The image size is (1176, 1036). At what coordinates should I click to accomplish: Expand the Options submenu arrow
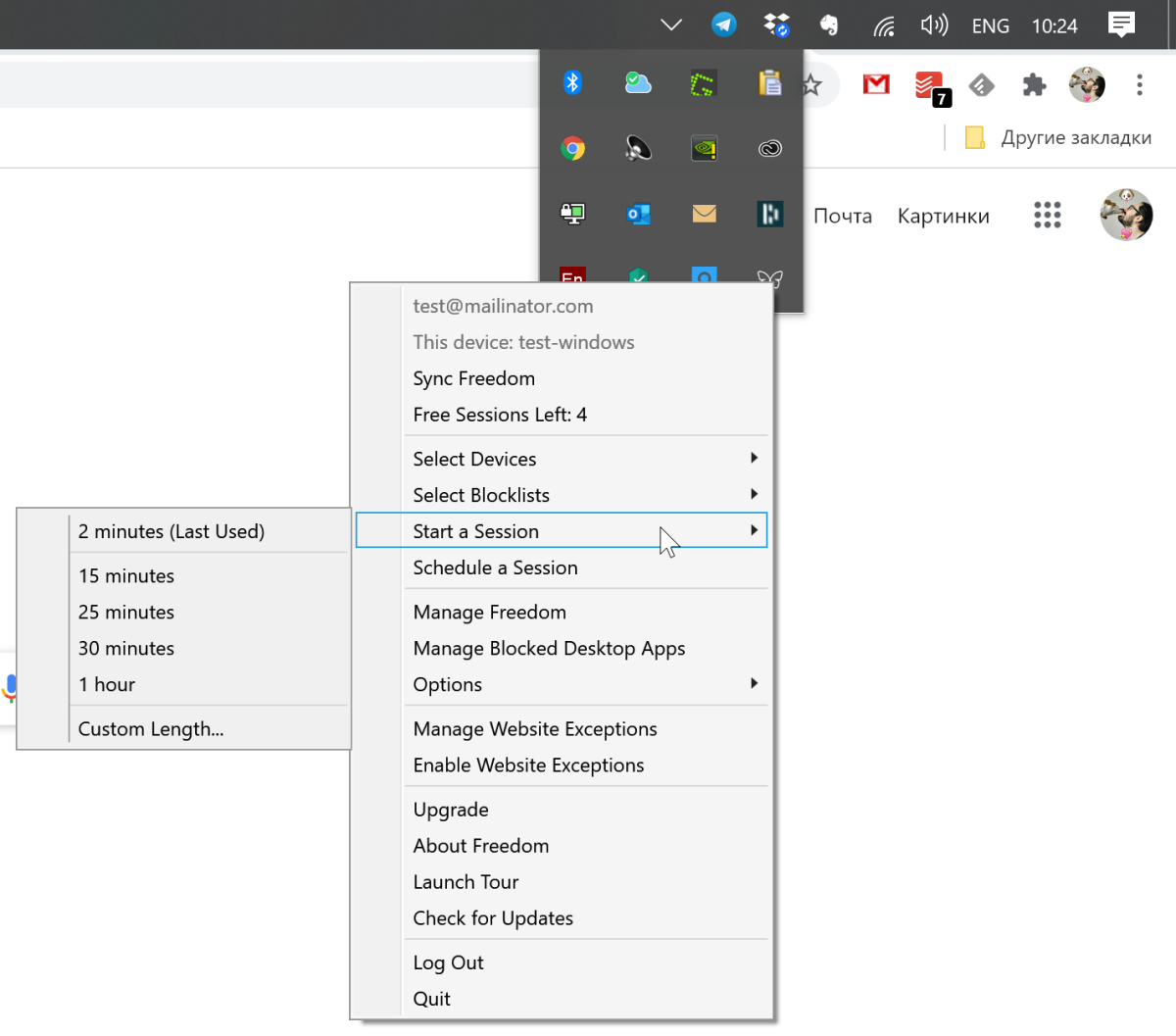pyautogui.click(x=754, y=683)
